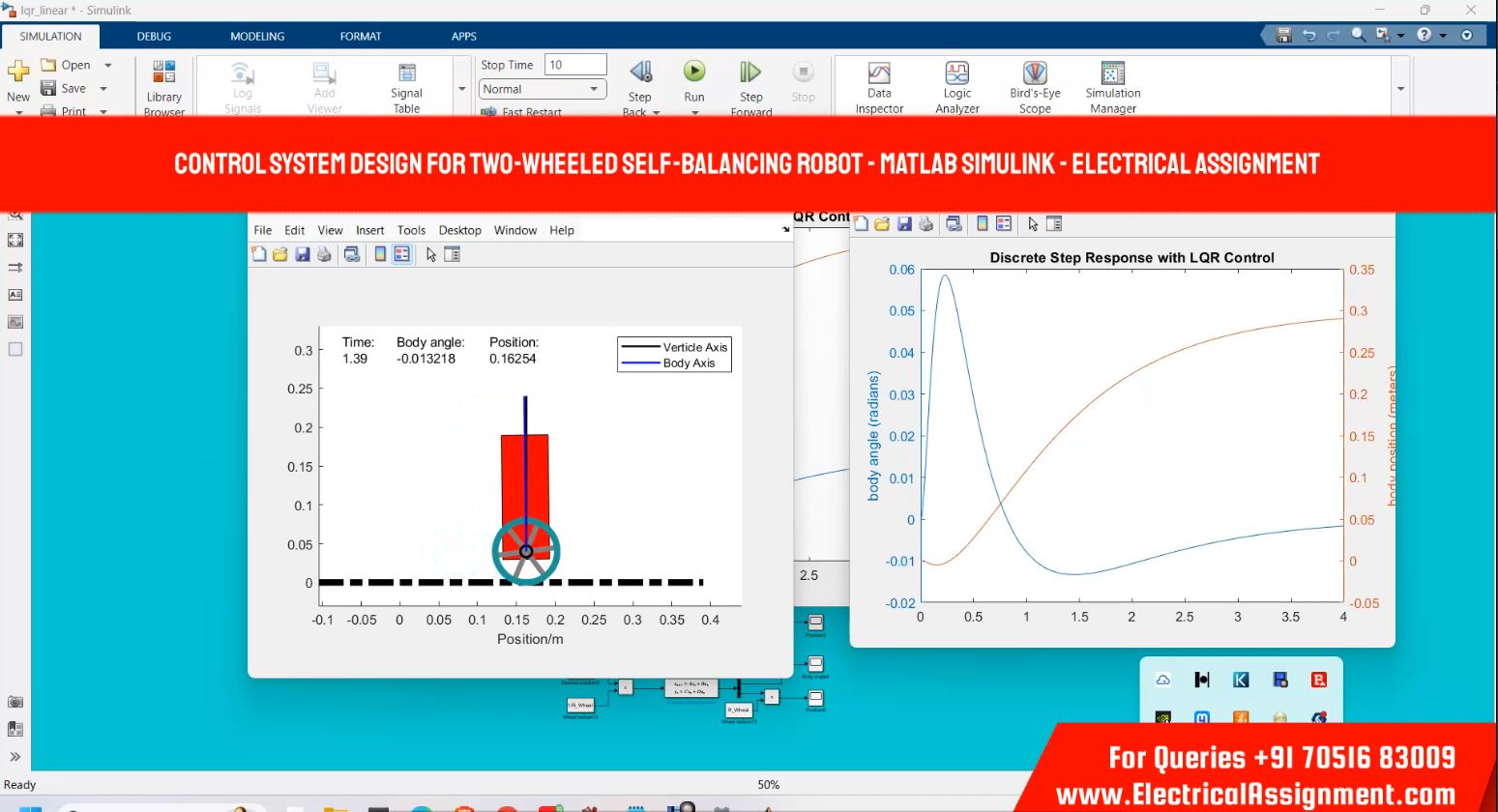Expand the Open file dropdown arrow

click(108, 65)
